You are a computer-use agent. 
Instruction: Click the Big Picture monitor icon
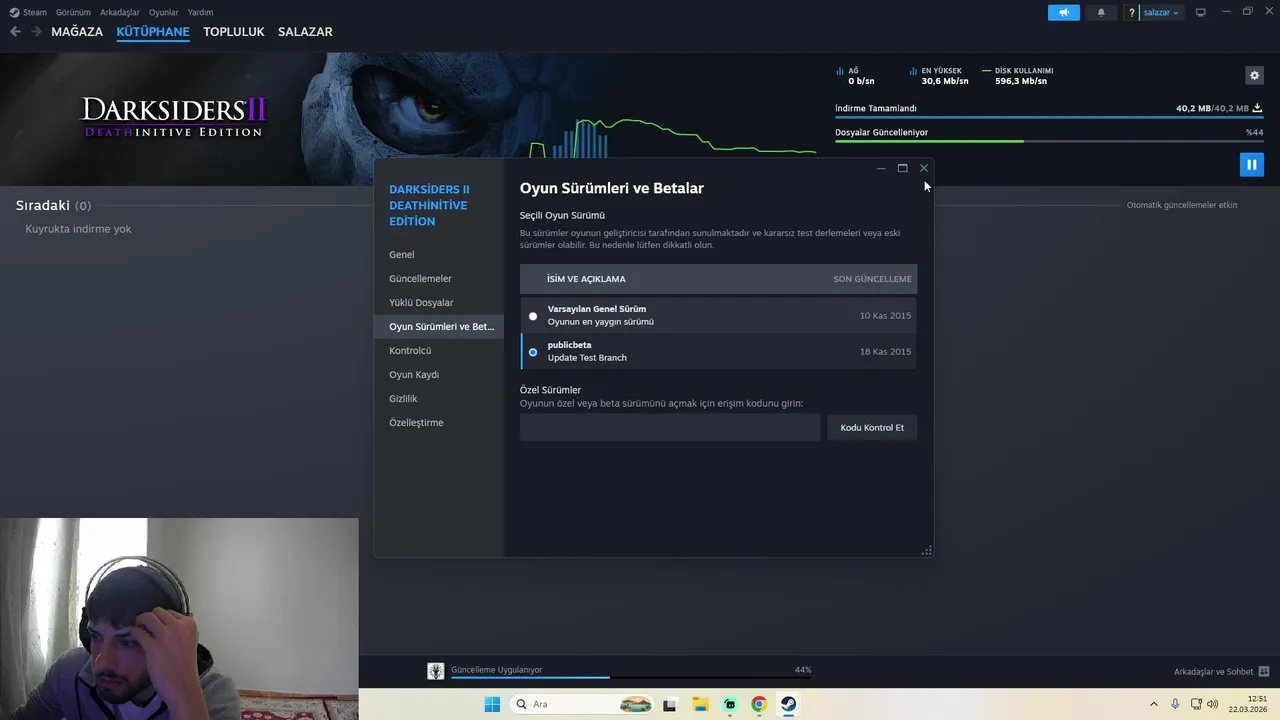tap(1201, 12)
